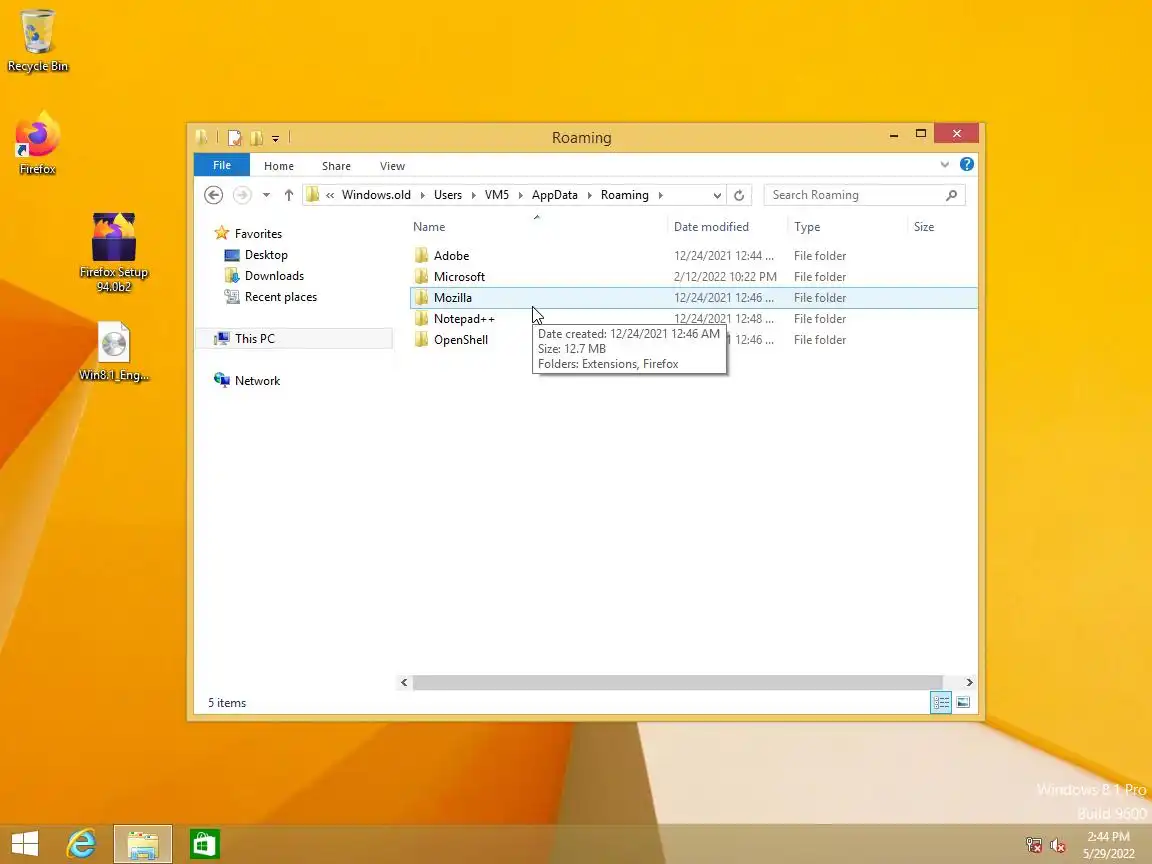Image resolution: width=1152 pixels, height=864 pixels.
Task: Open Downloads in the navigation pane
Action: click(274, 276)
